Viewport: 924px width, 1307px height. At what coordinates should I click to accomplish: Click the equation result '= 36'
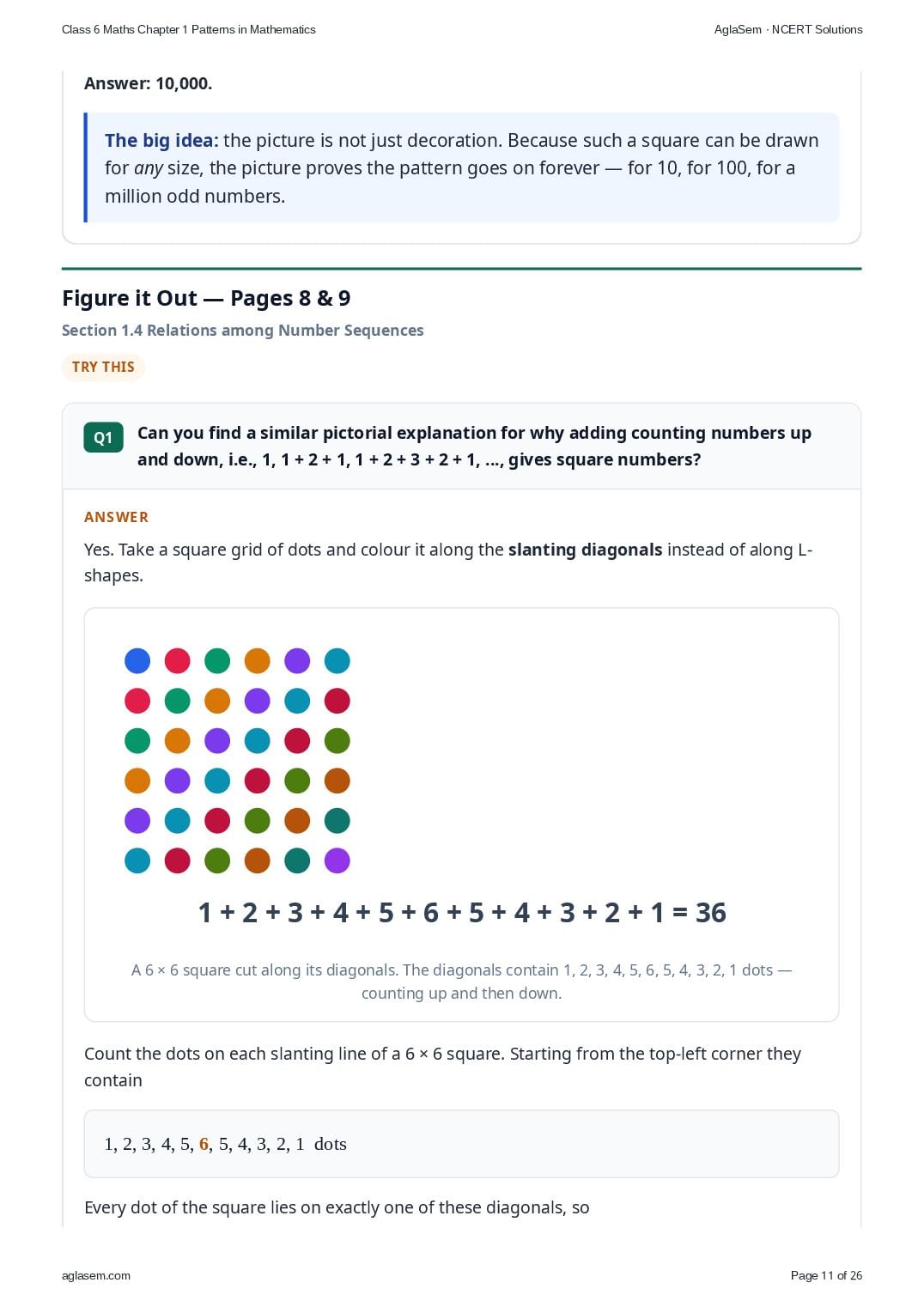(x=699, y=912)
